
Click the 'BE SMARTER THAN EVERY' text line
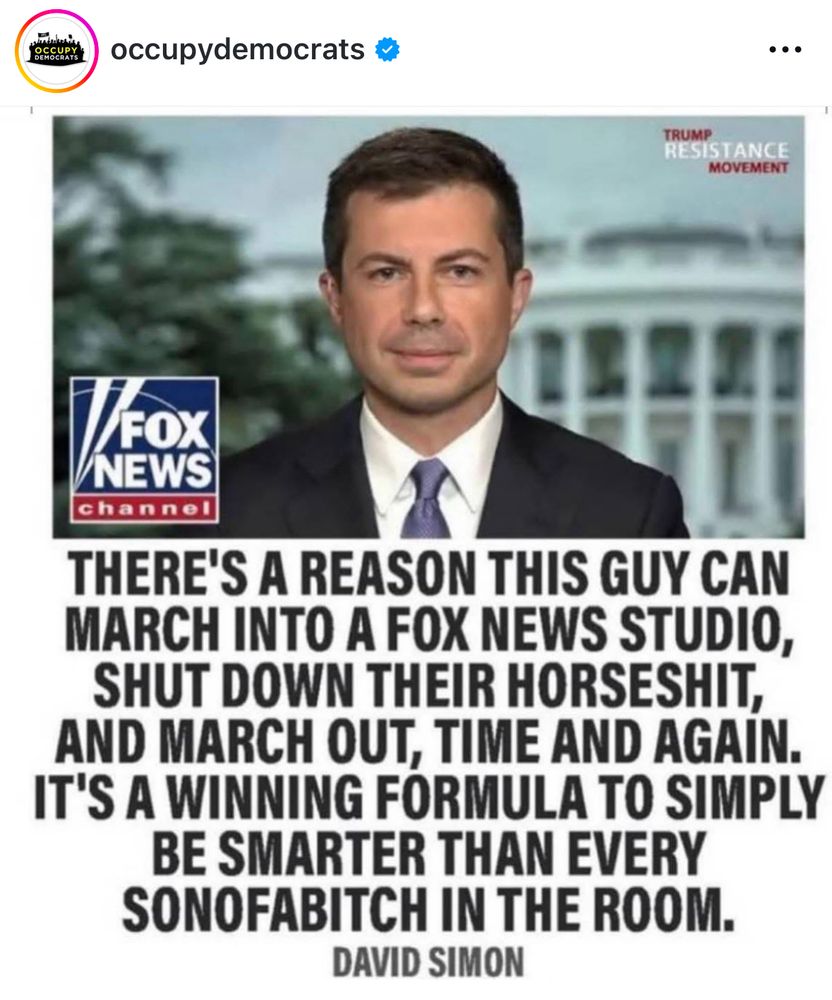428,851
